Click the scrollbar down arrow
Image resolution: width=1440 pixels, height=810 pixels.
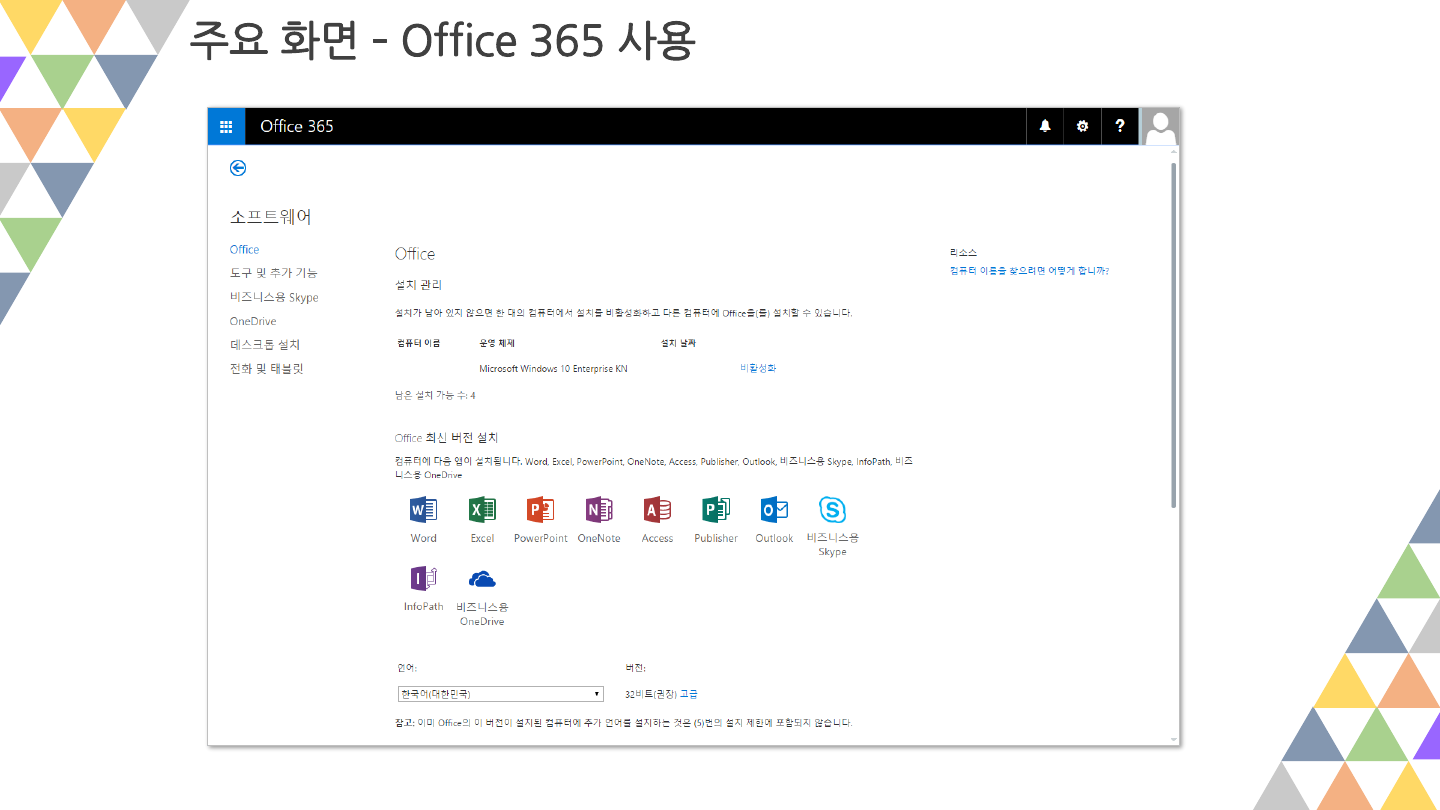coord(1174,740)
